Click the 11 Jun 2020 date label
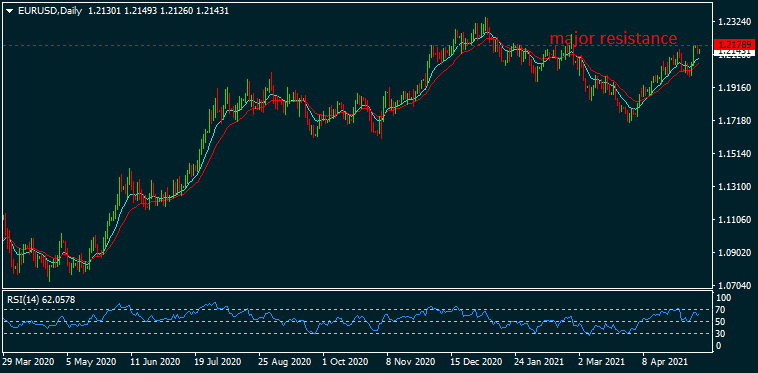 tap(156, 361)
